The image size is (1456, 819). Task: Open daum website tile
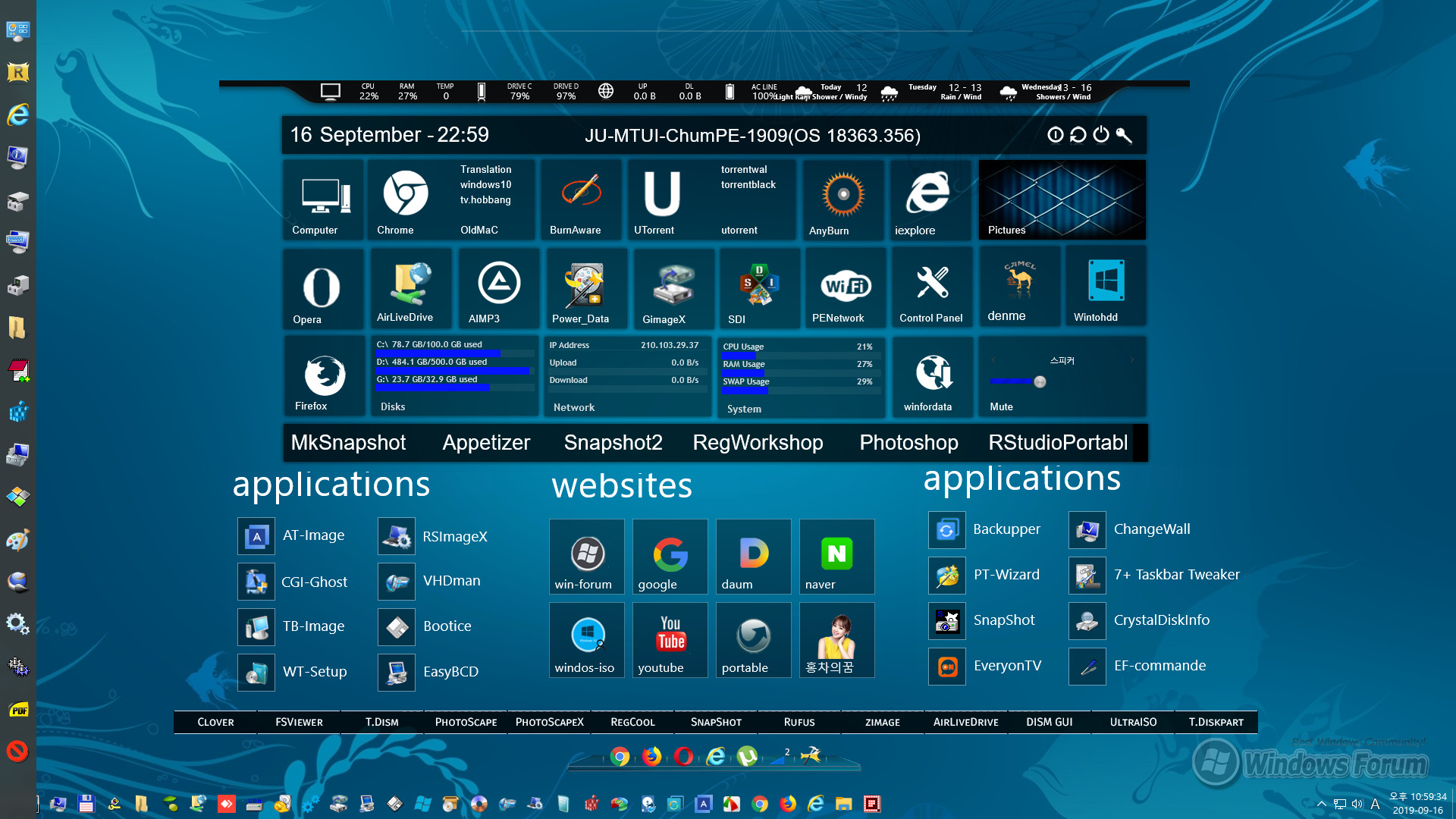tap(753, 557)
